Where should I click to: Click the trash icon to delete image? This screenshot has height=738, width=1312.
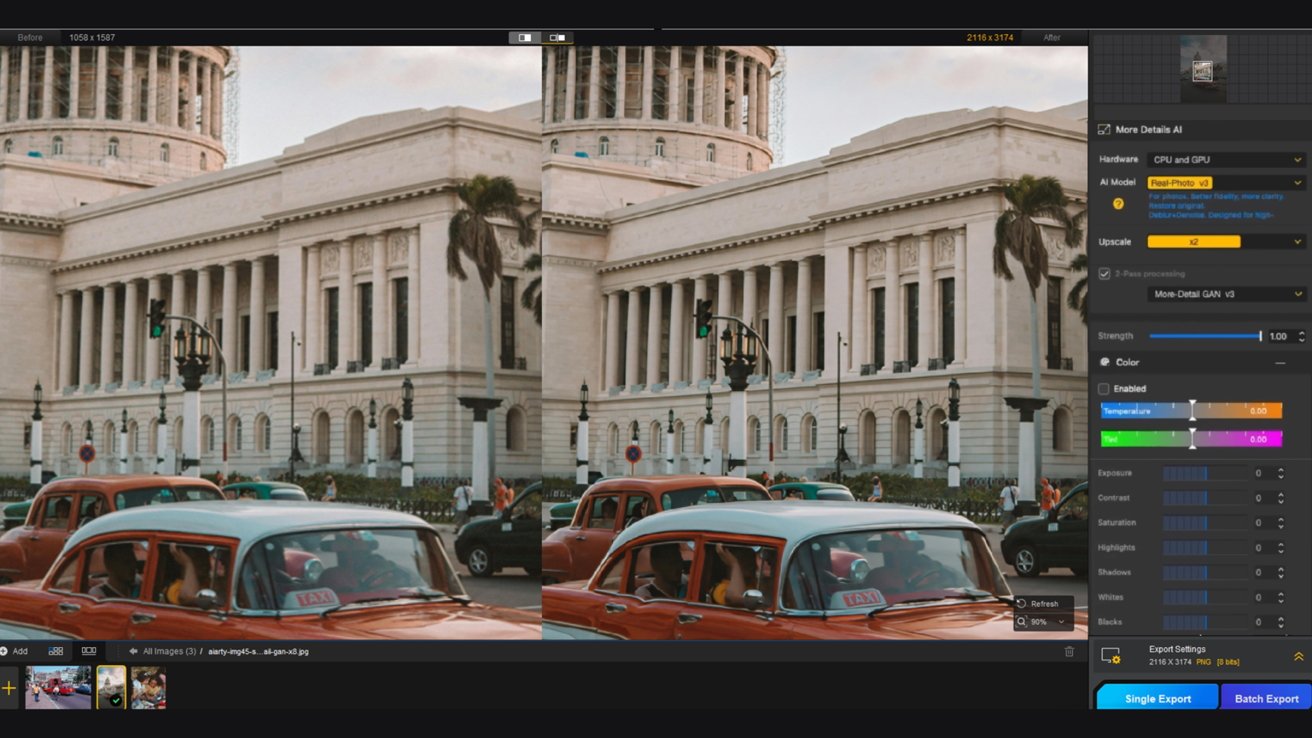pyautogui.click(x=1069, y=651)
